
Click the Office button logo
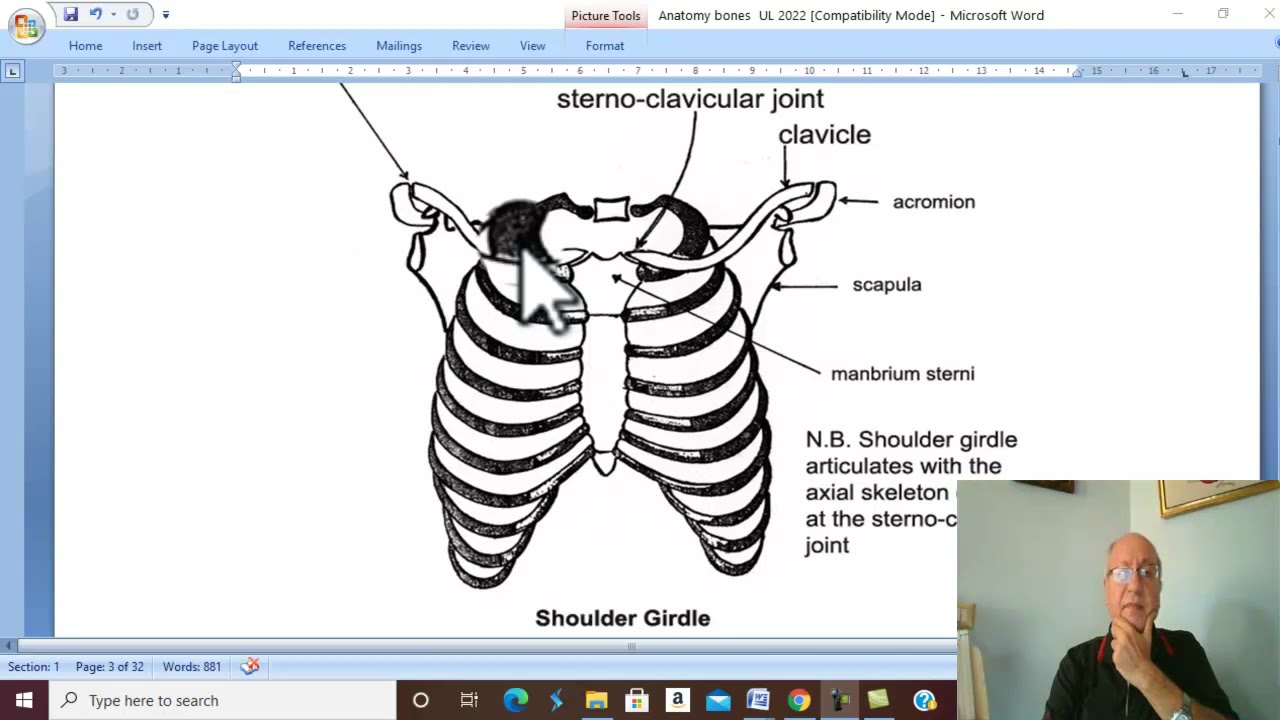pyautogui.click(x=26, y=25)
